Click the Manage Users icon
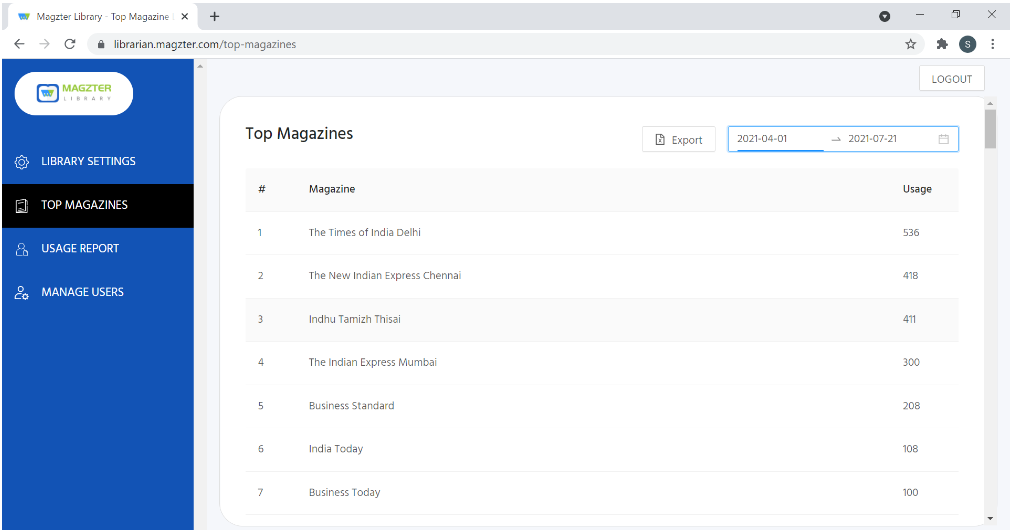1013x530 pixels. [x=21, y=292]
